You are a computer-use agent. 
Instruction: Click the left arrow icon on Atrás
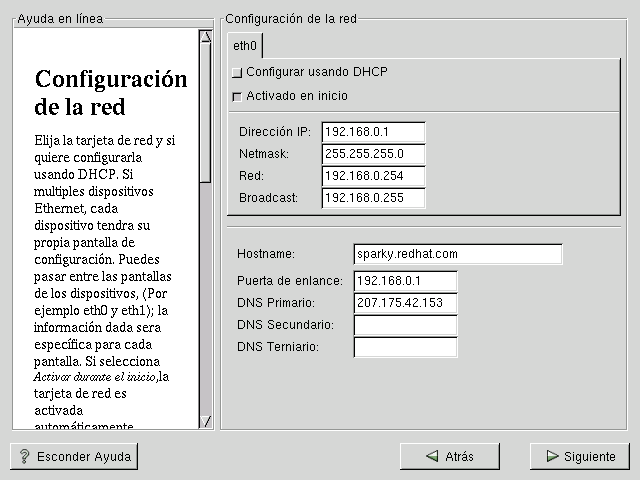click(x=432, y=456)
